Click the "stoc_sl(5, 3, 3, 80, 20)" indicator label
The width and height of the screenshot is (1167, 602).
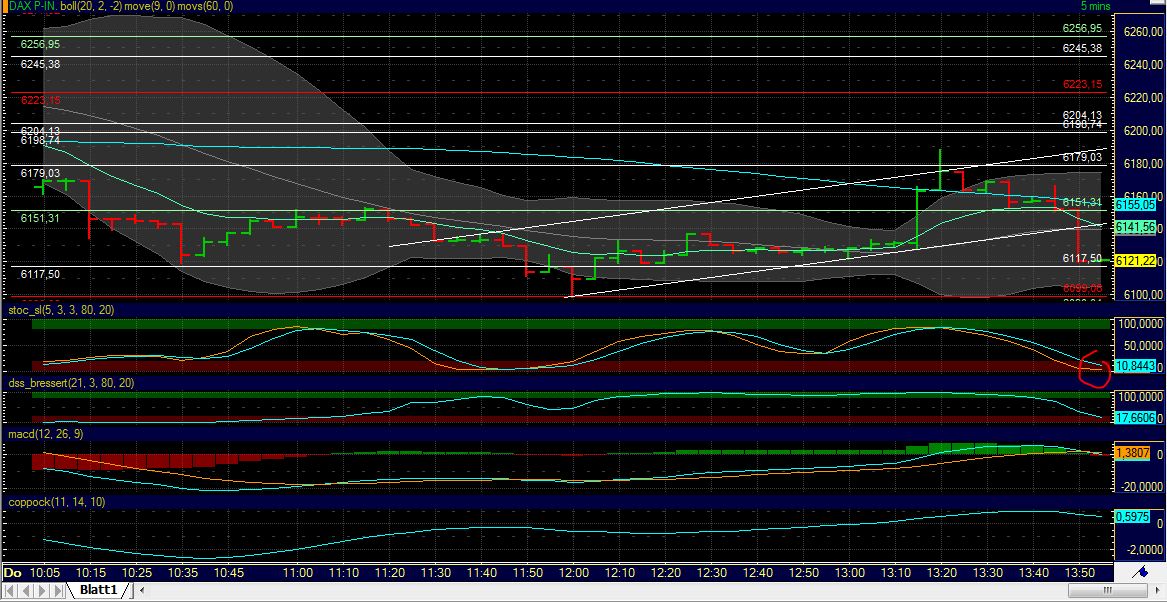61,310
